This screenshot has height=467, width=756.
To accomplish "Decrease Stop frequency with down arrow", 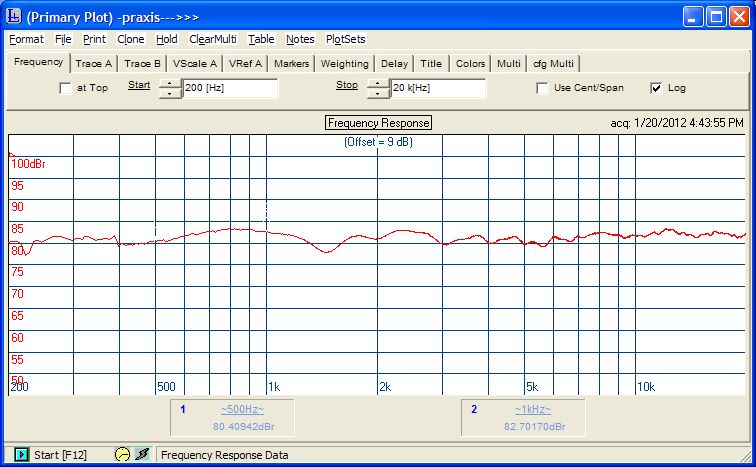I will point(378,93).
